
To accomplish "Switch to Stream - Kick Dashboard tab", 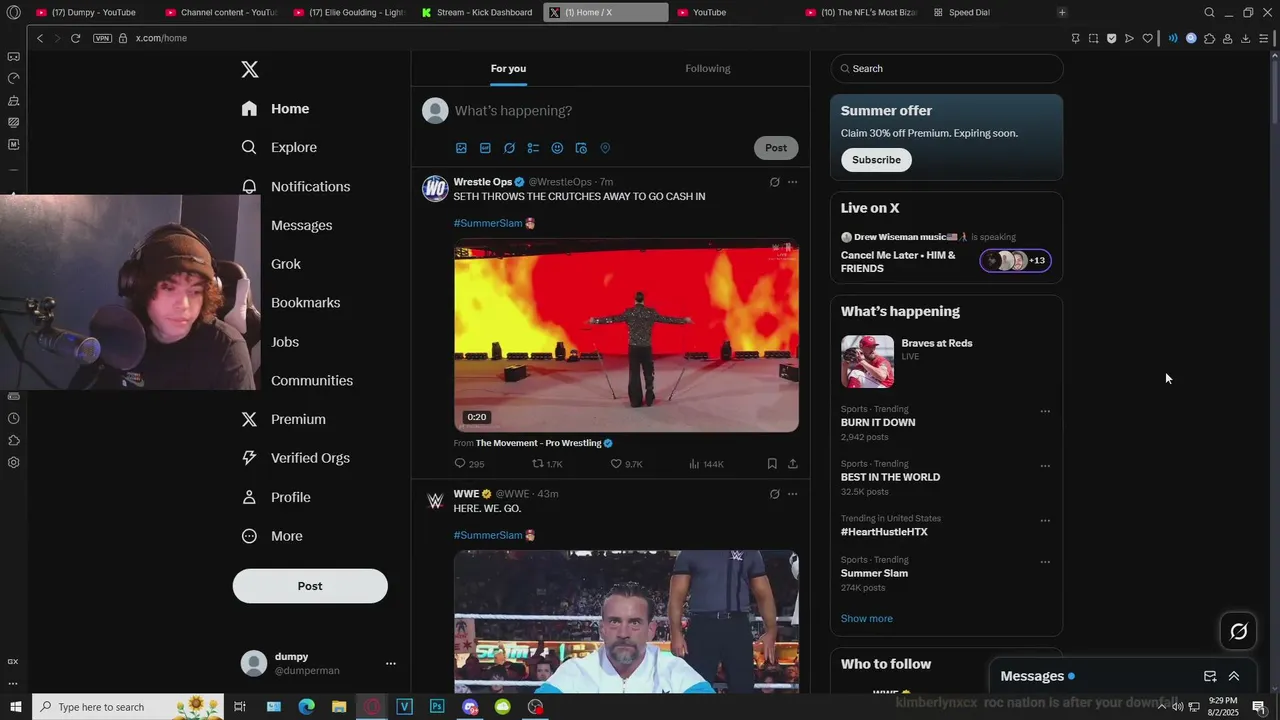I will click(478, 12).
